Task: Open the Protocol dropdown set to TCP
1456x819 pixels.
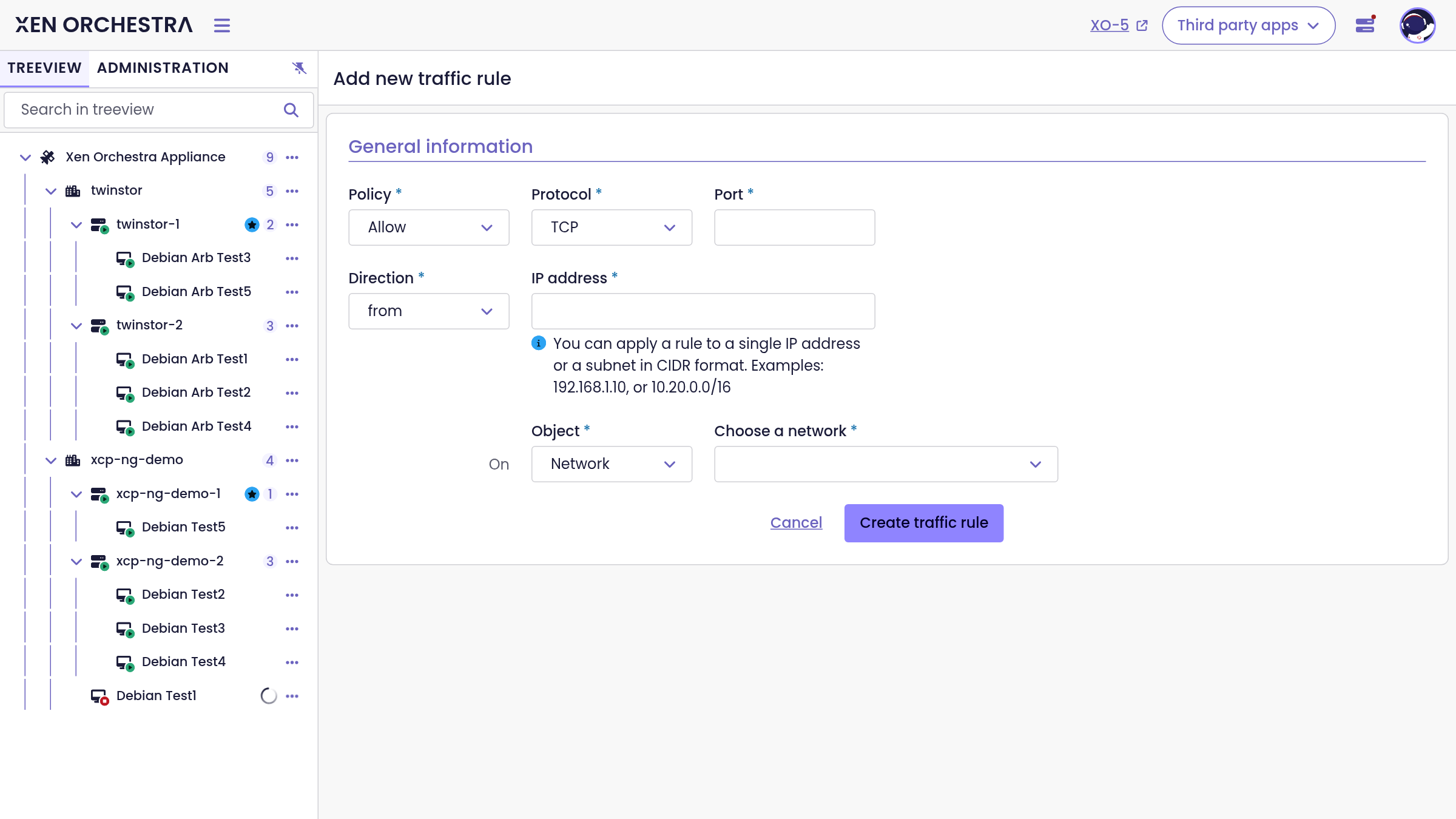Action: (612, 227)
